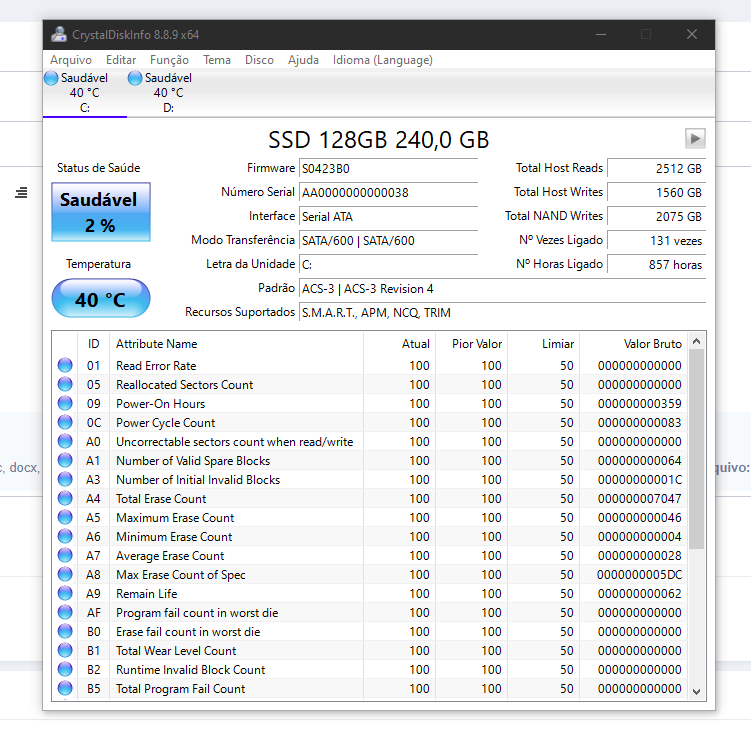The height and width of the screenshot is (743, 751).
Task: Click the next disk arrow button
Action: (x=695, y=139)
